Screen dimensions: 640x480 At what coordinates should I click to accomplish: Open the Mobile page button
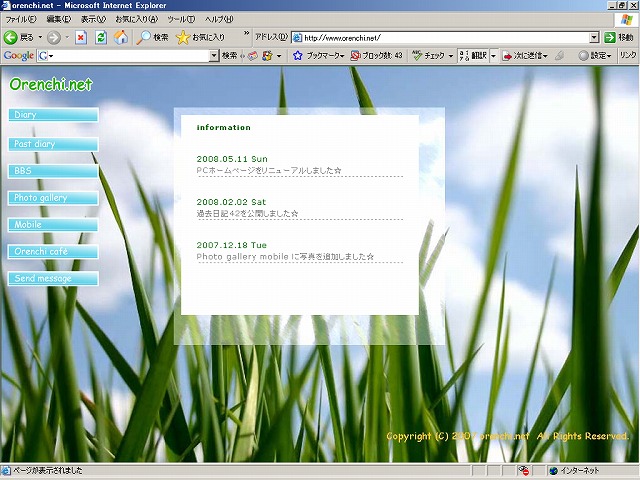(x=53, y=225)
